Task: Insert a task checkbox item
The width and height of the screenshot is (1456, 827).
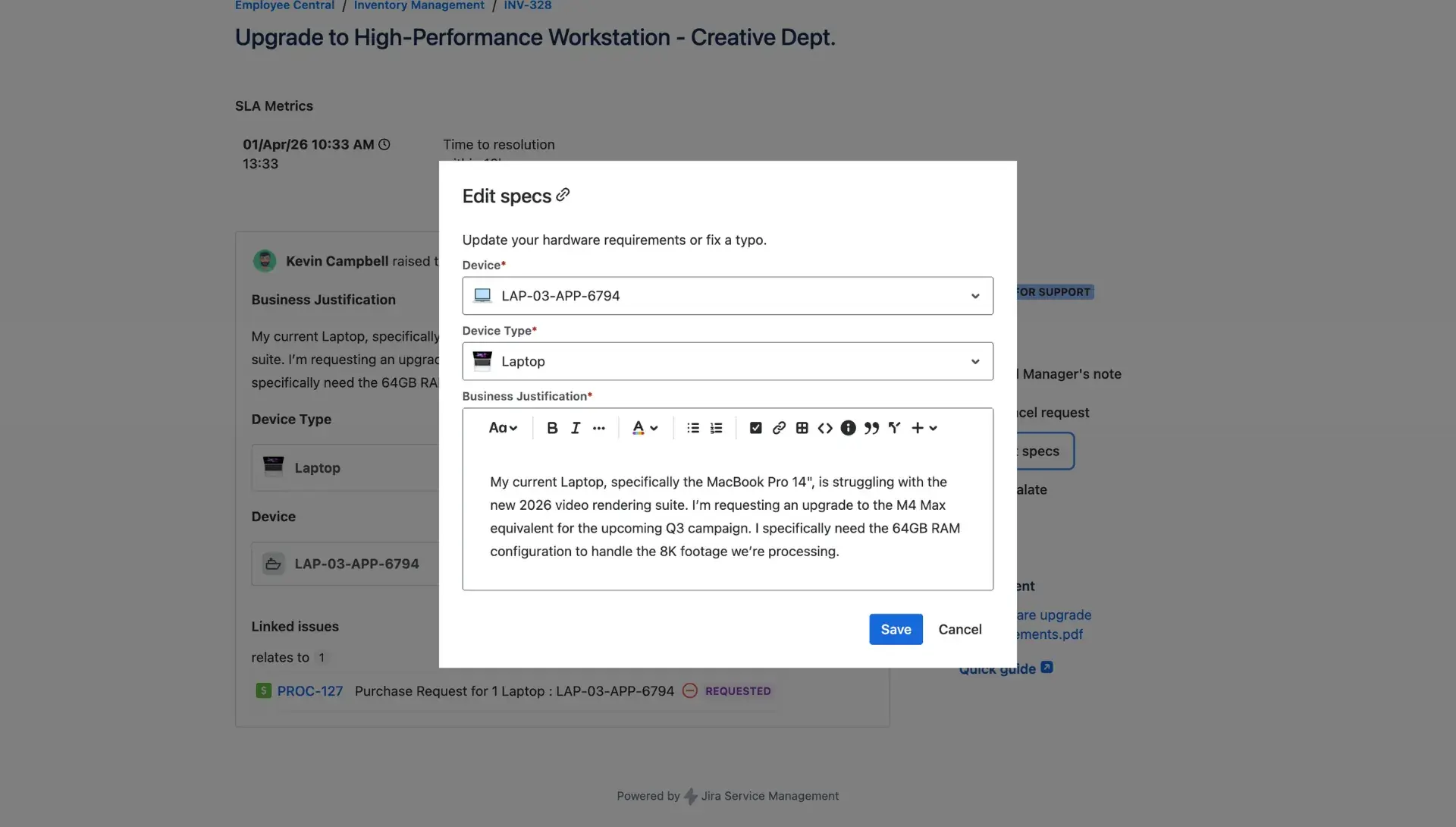Action: [755, 427]
